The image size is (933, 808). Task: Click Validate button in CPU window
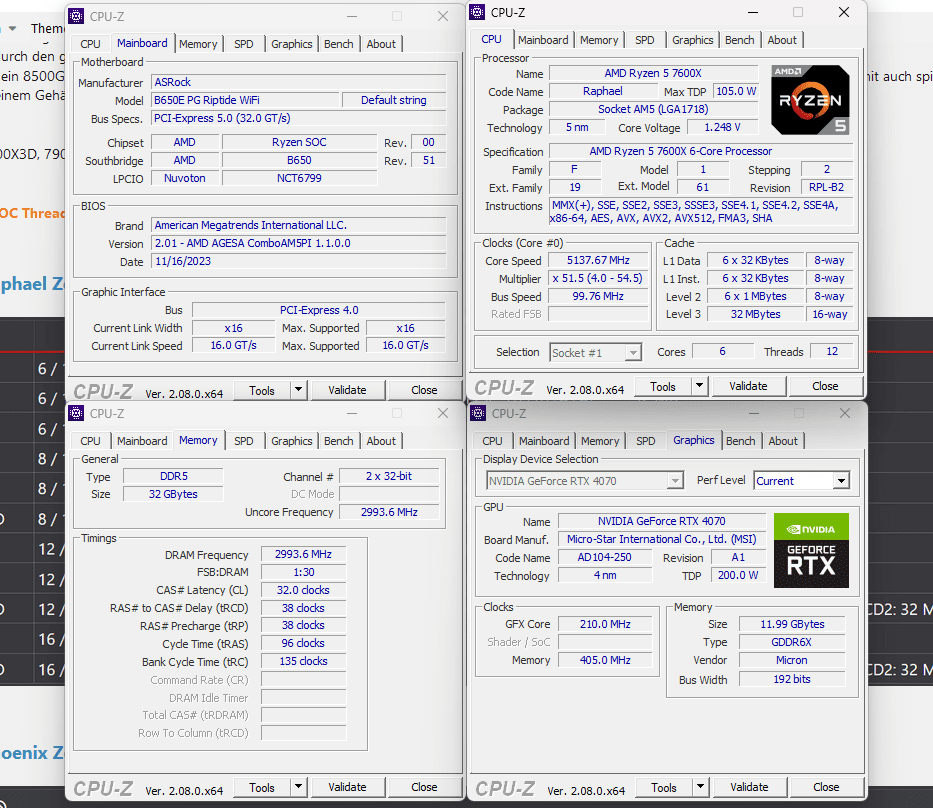point(749,386)
